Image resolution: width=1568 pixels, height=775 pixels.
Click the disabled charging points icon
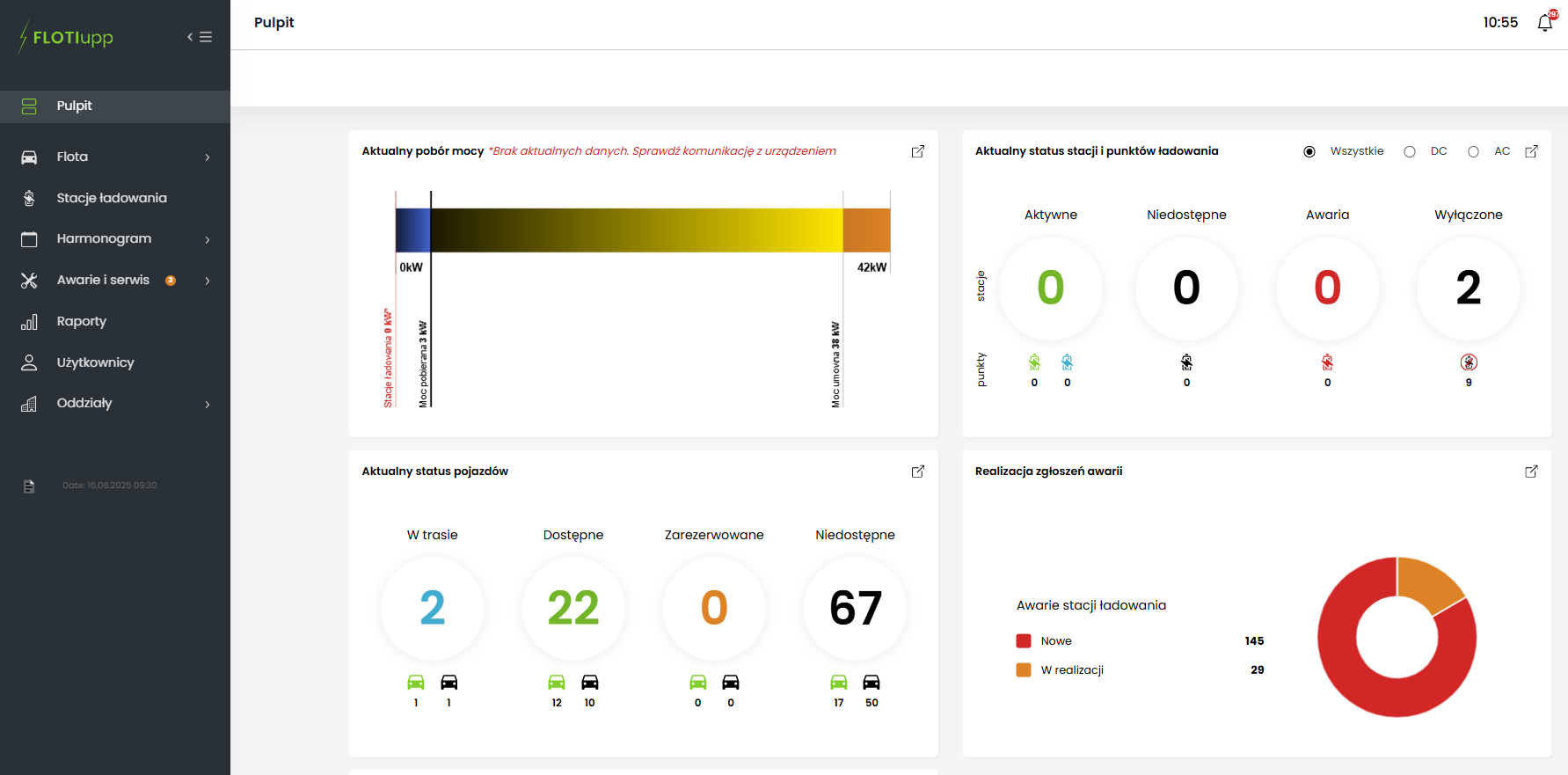coord(1469,362)
